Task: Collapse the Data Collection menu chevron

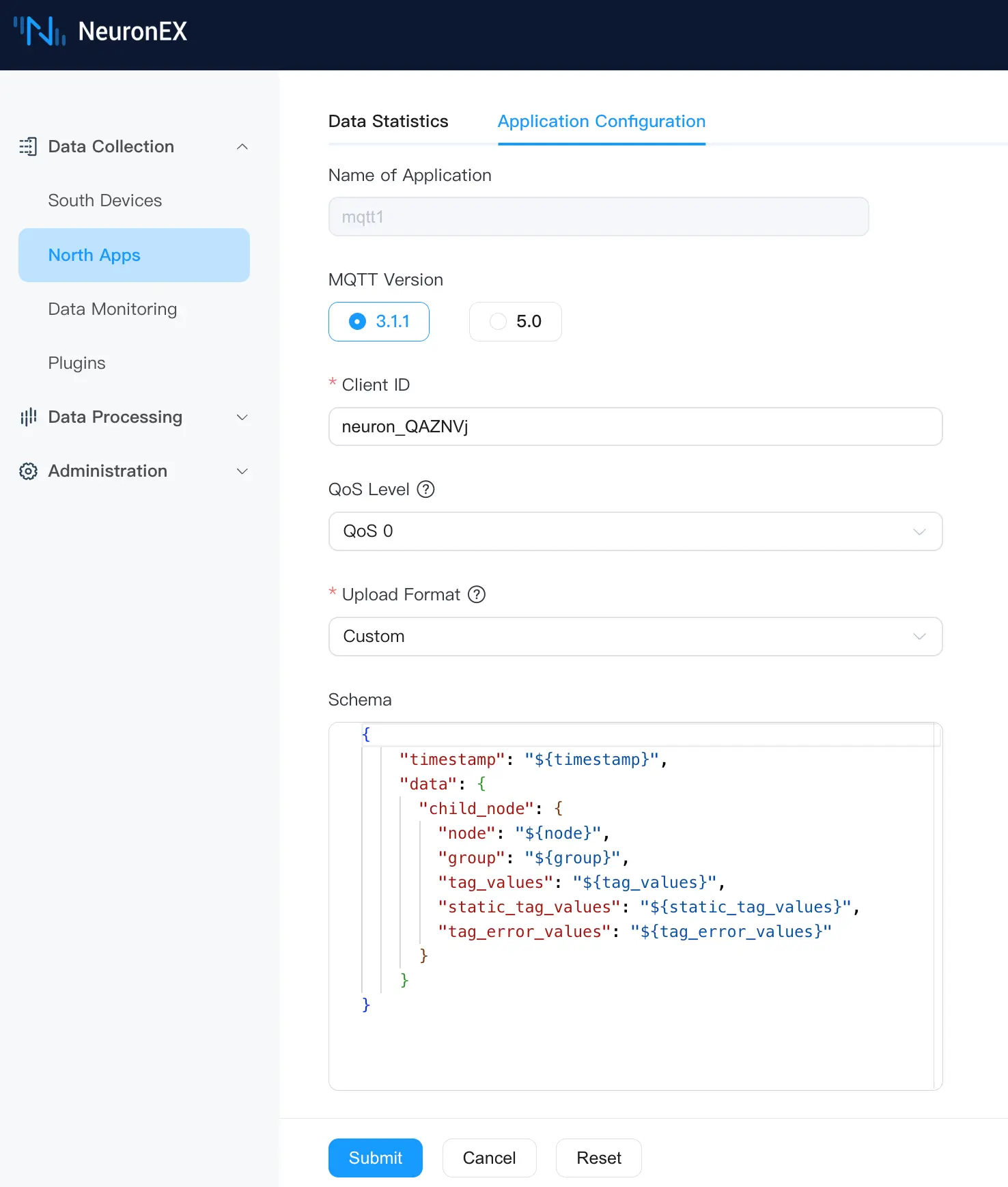Action: click(x=242, y=147)
